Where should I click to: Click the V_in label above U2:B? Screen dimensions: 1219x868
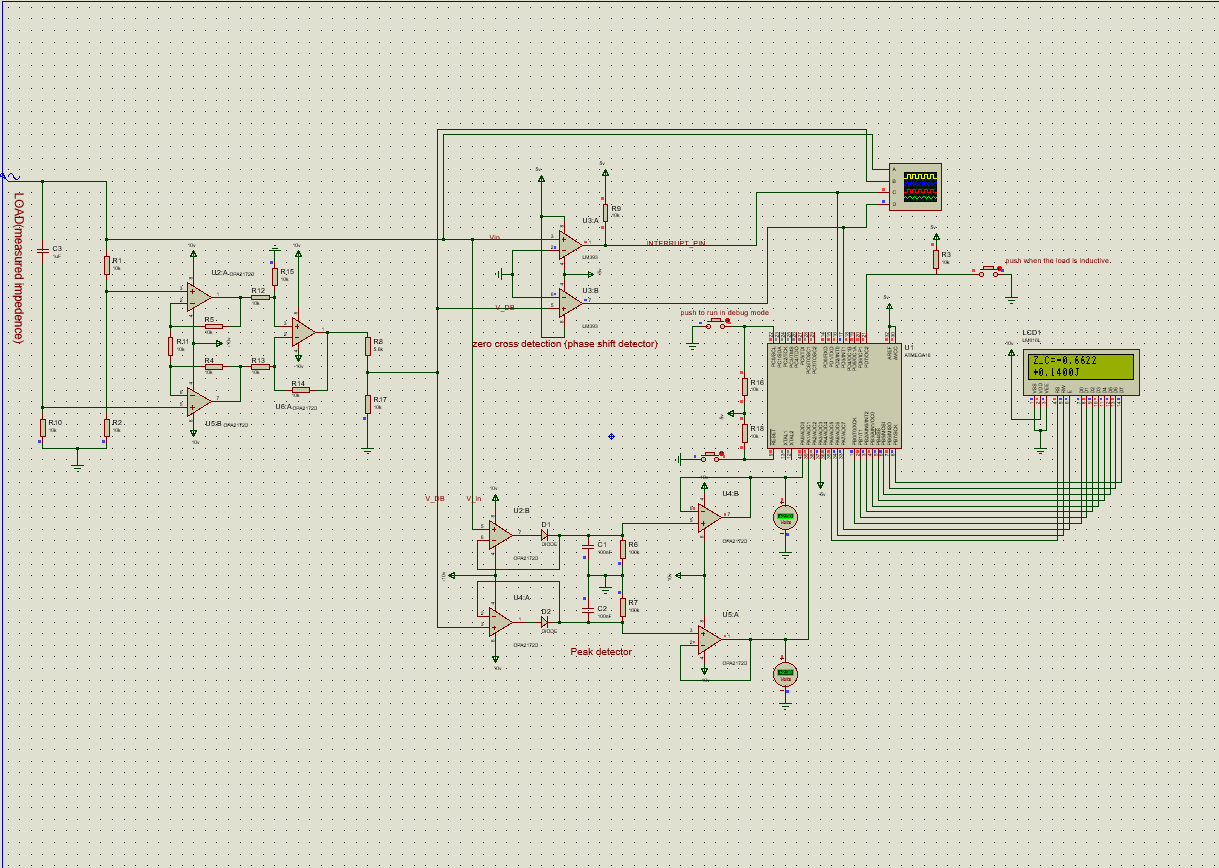click(474, 498)
